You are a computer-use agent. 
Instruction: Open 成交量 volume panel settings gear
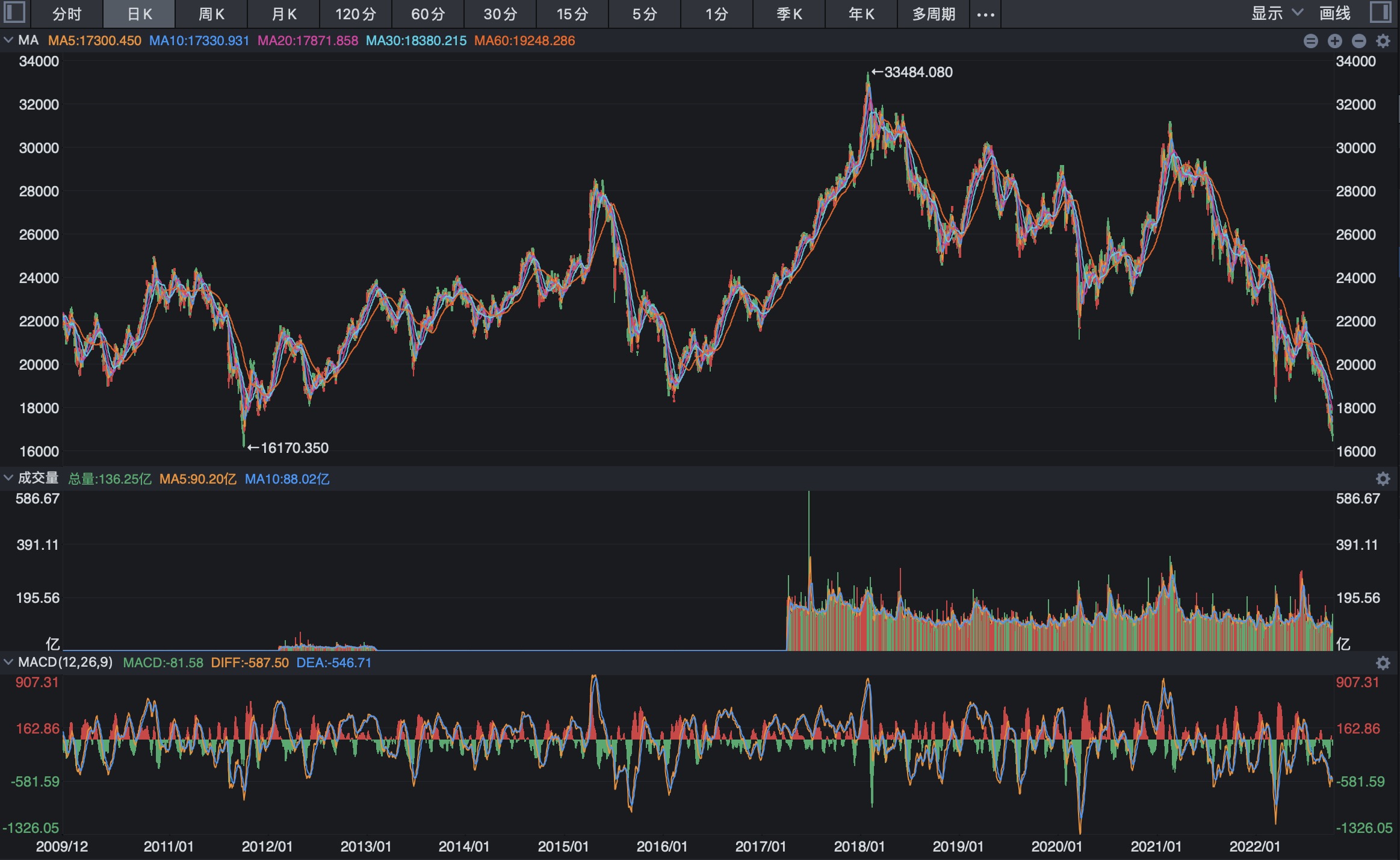tap(1383, 479)
